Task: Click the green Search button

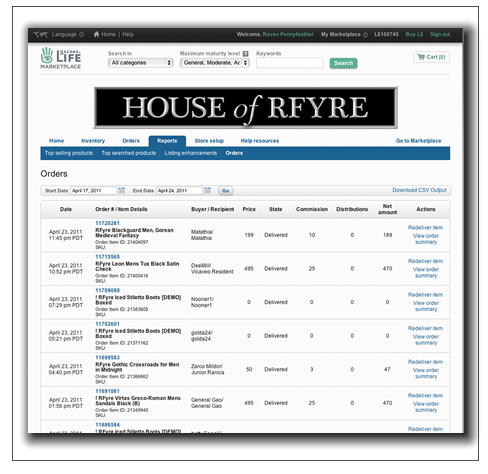Action: (x=343, y=63)
